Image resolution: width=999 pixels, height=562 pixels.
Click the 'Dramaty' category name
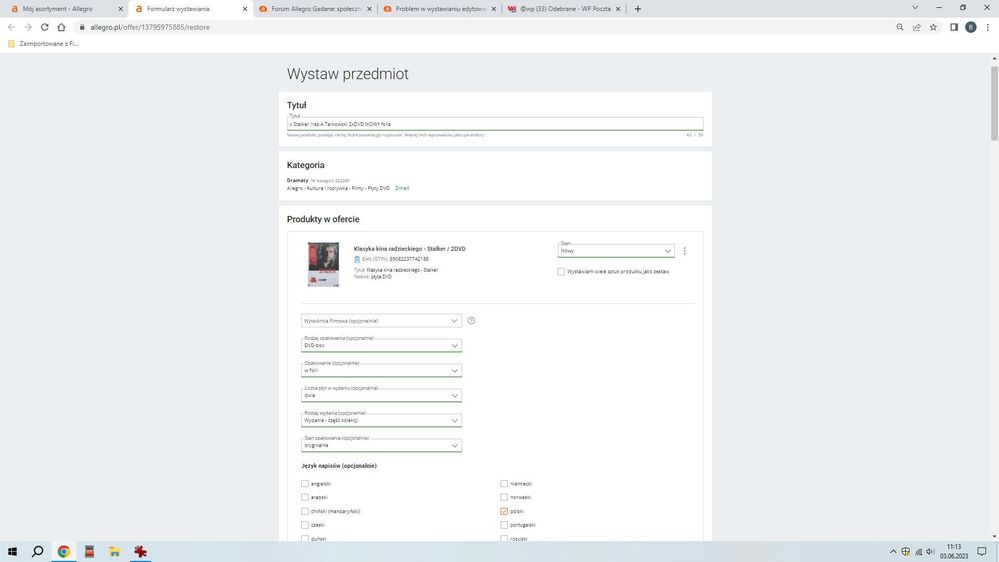[298, 180]
